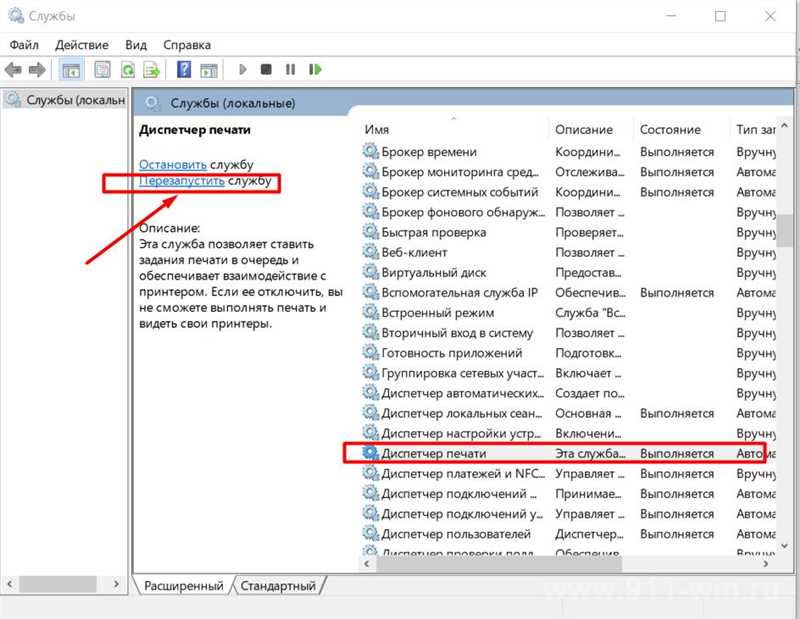Open the Вид menu

point(136,45)
